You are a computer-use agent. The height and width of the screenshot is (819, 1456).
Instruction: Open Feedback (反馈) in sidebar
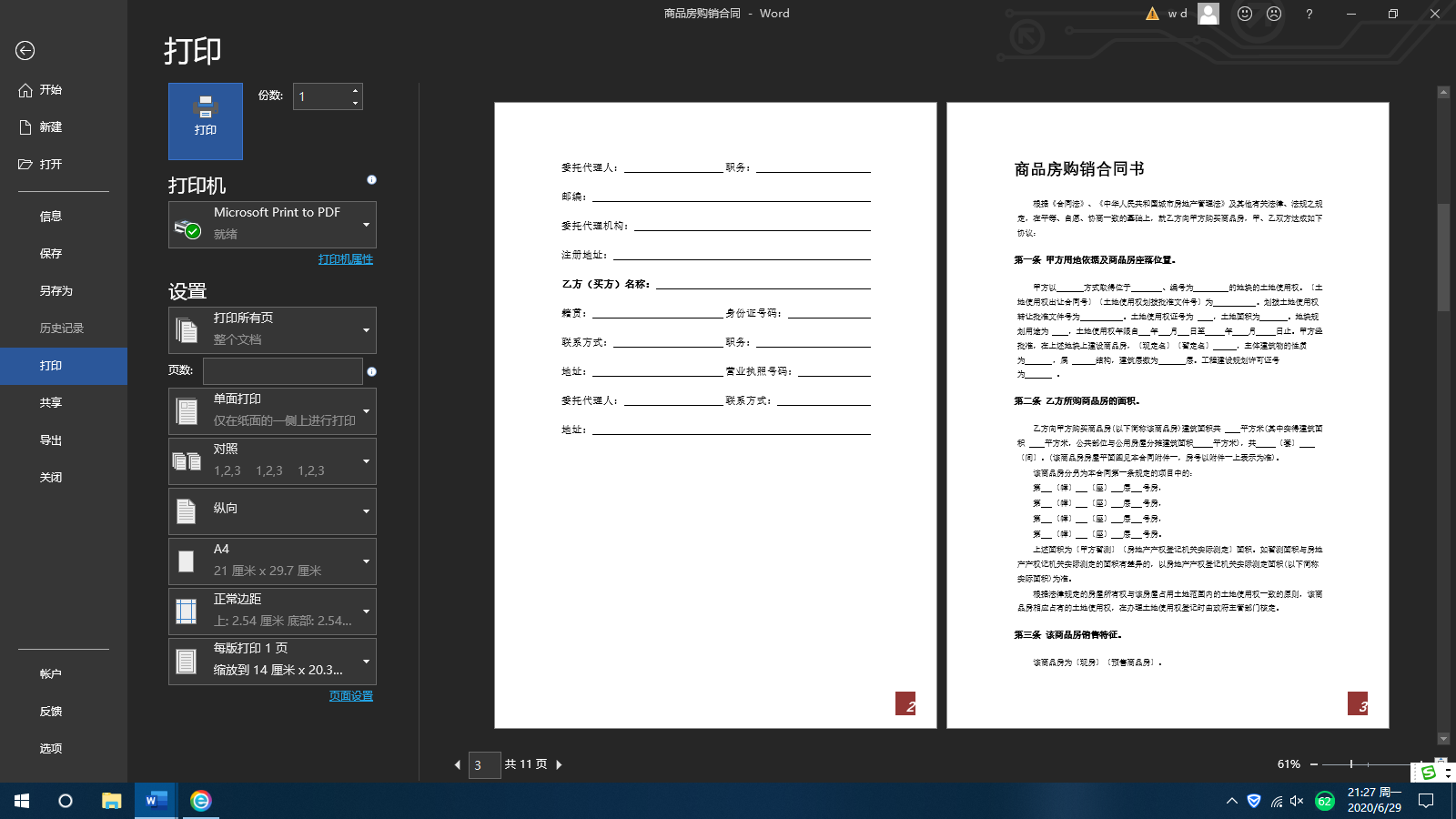click(64, 712)
